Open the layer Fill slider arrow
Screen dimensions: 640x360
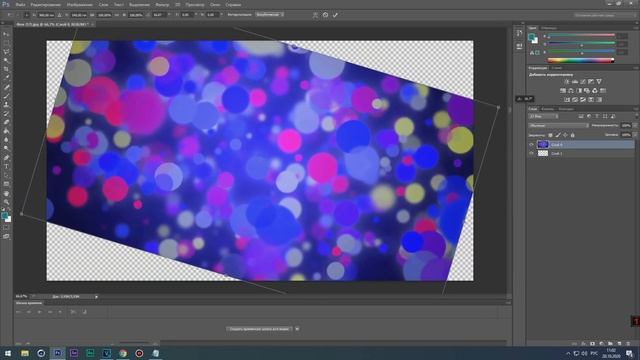coord(635,135)
